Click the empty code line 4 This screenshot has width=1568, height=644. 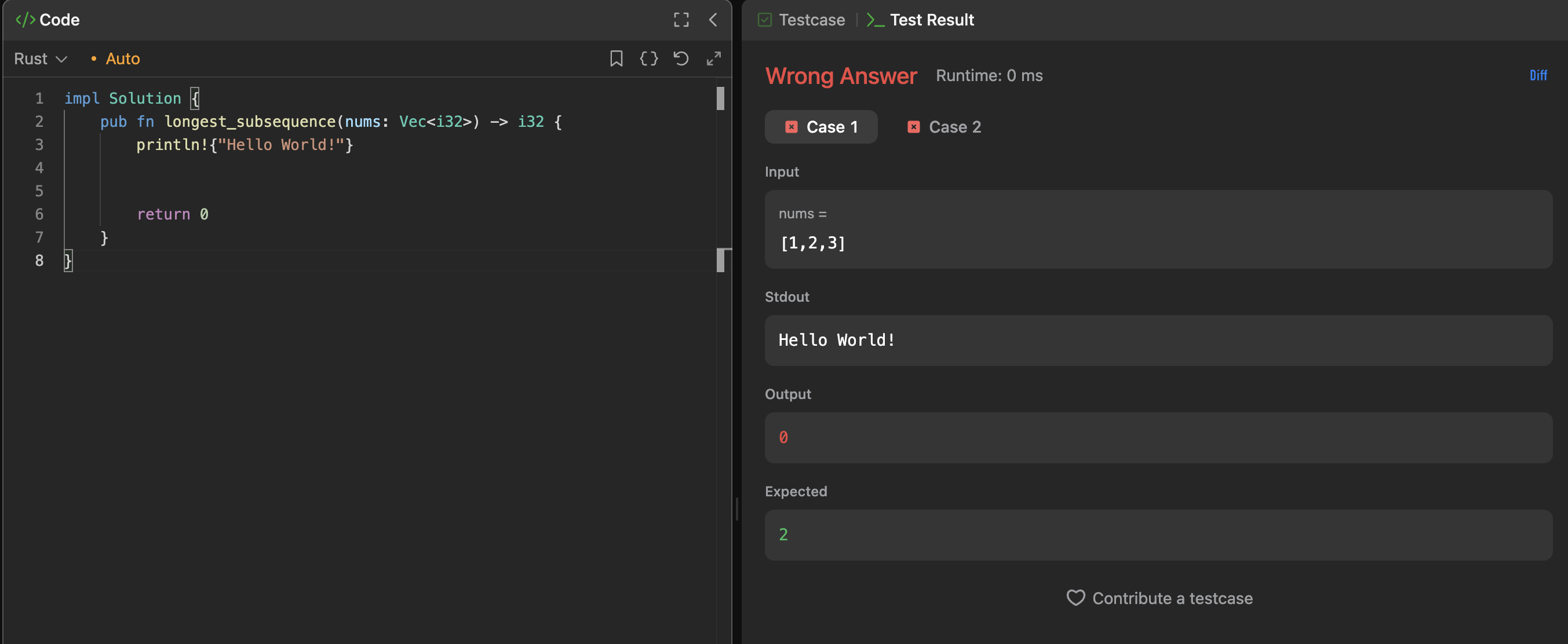tap(389, 168)
